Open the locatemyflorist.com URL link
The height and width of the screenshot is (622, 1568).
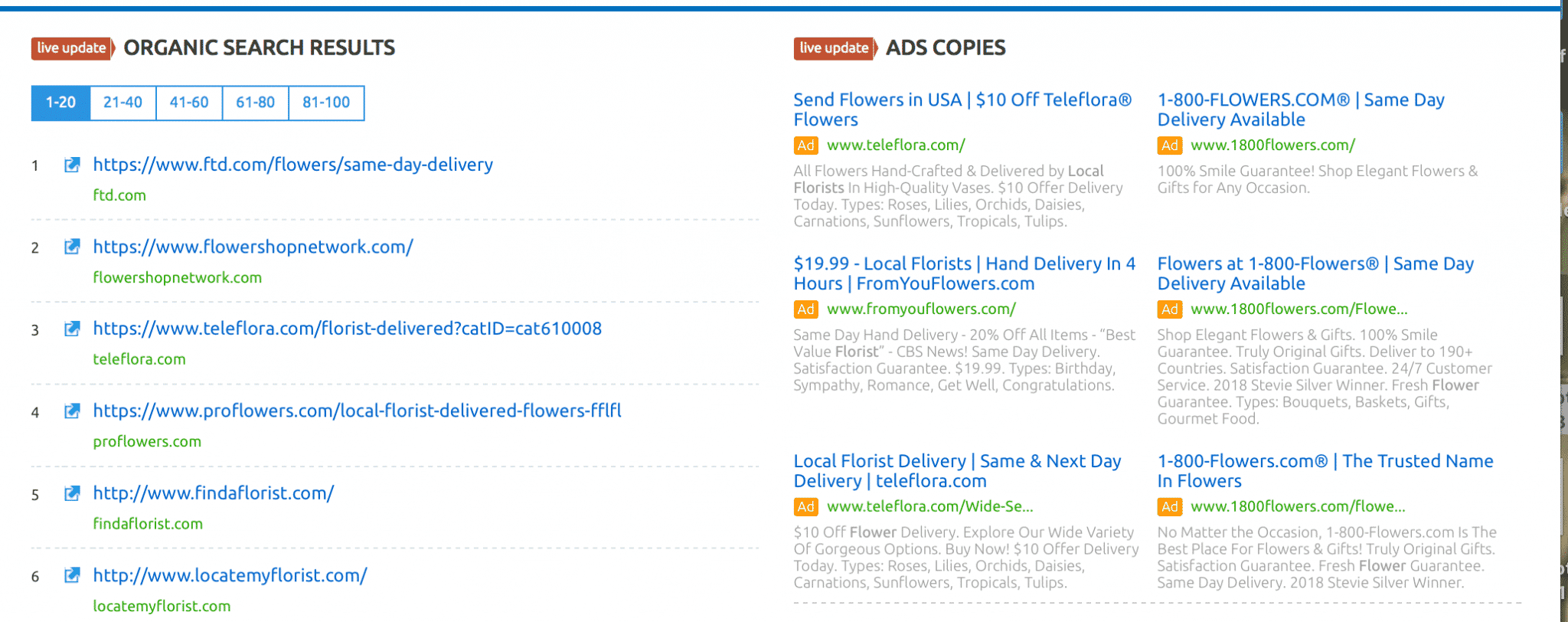[x=230, y=575]
